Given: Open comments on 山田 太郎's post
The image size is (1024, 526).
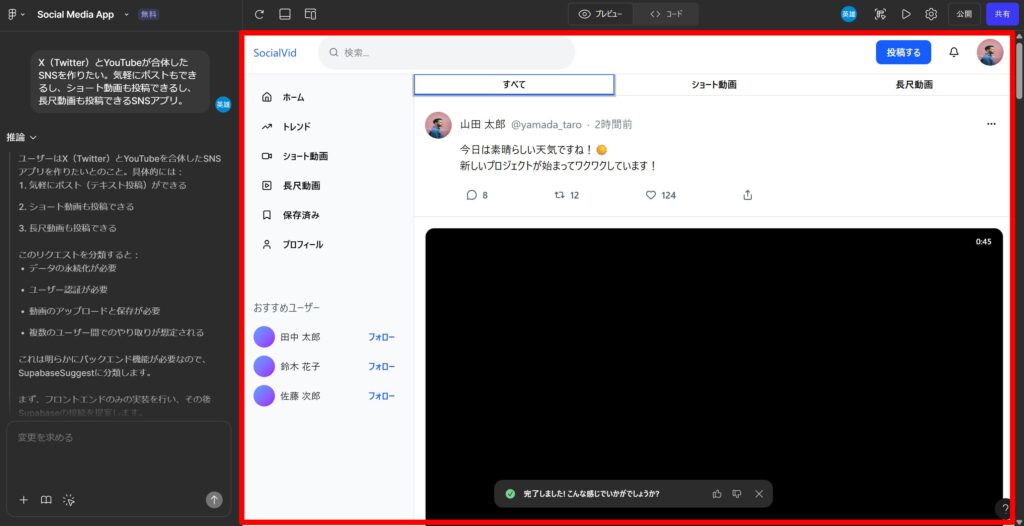Looking at the screenshot, I should click(471, 195).
